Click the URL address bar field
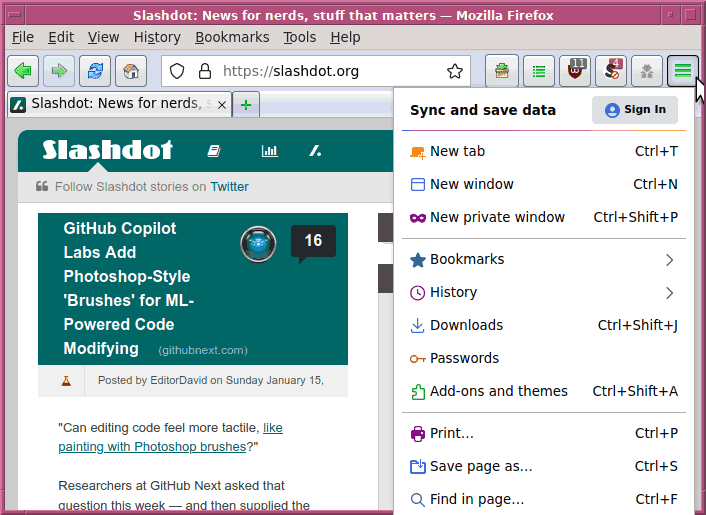Screen dimensions: 706x515 [x=315, y=71]
